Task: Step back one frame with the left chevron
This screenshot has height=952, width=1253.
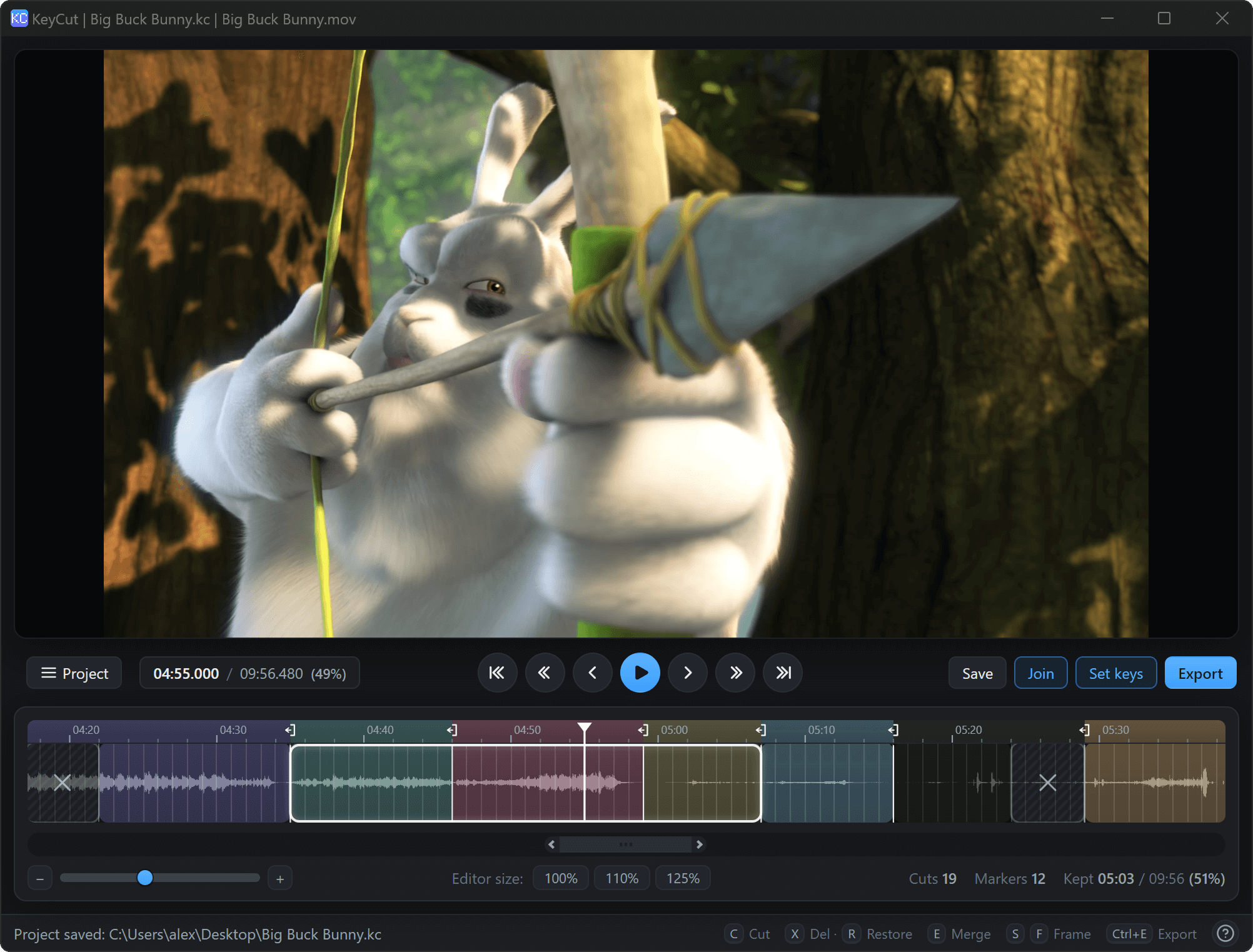Action: pyautogui.click(x=592, y=673)
